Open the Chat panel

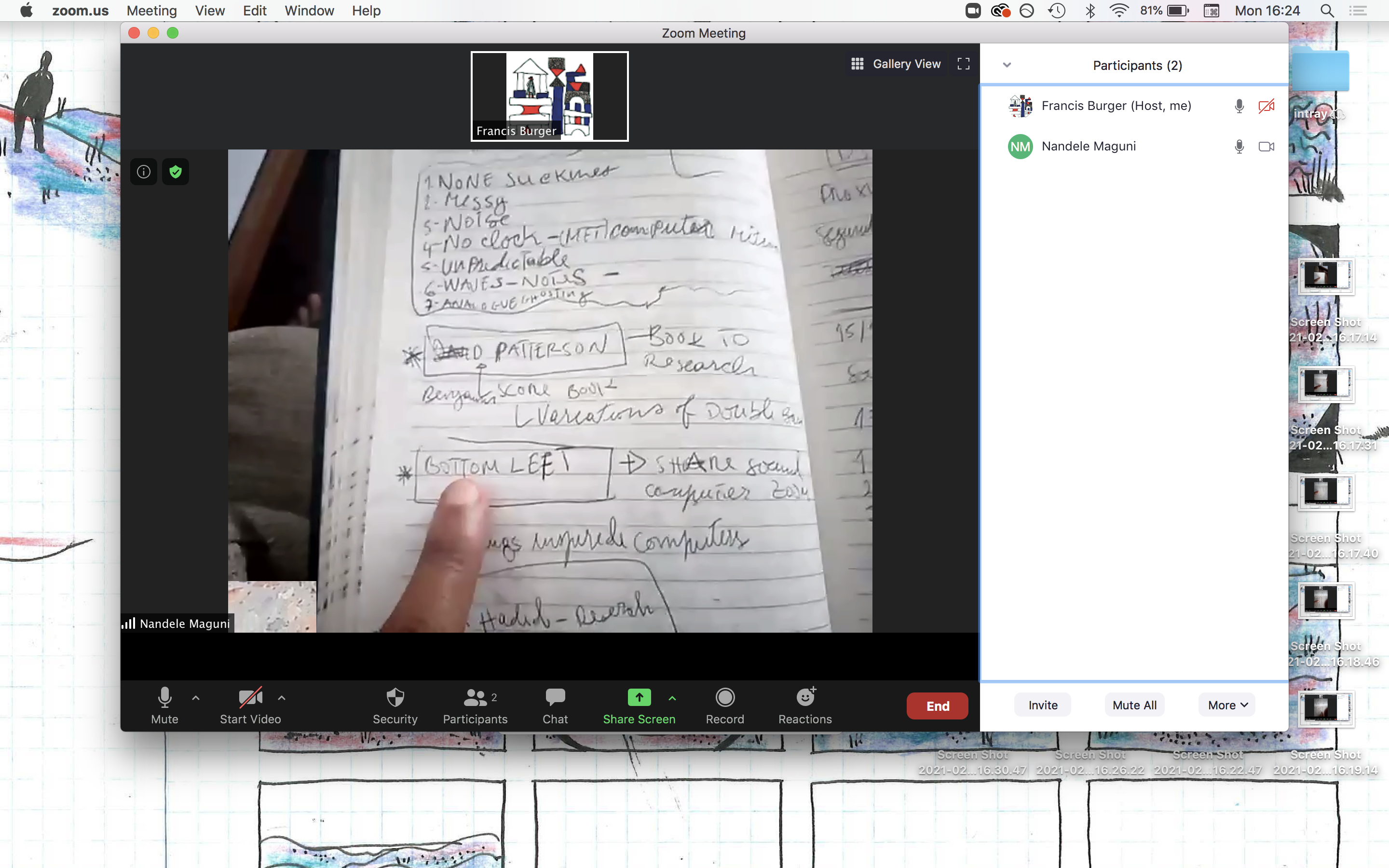pyautogui.click(x=555, y=705)
